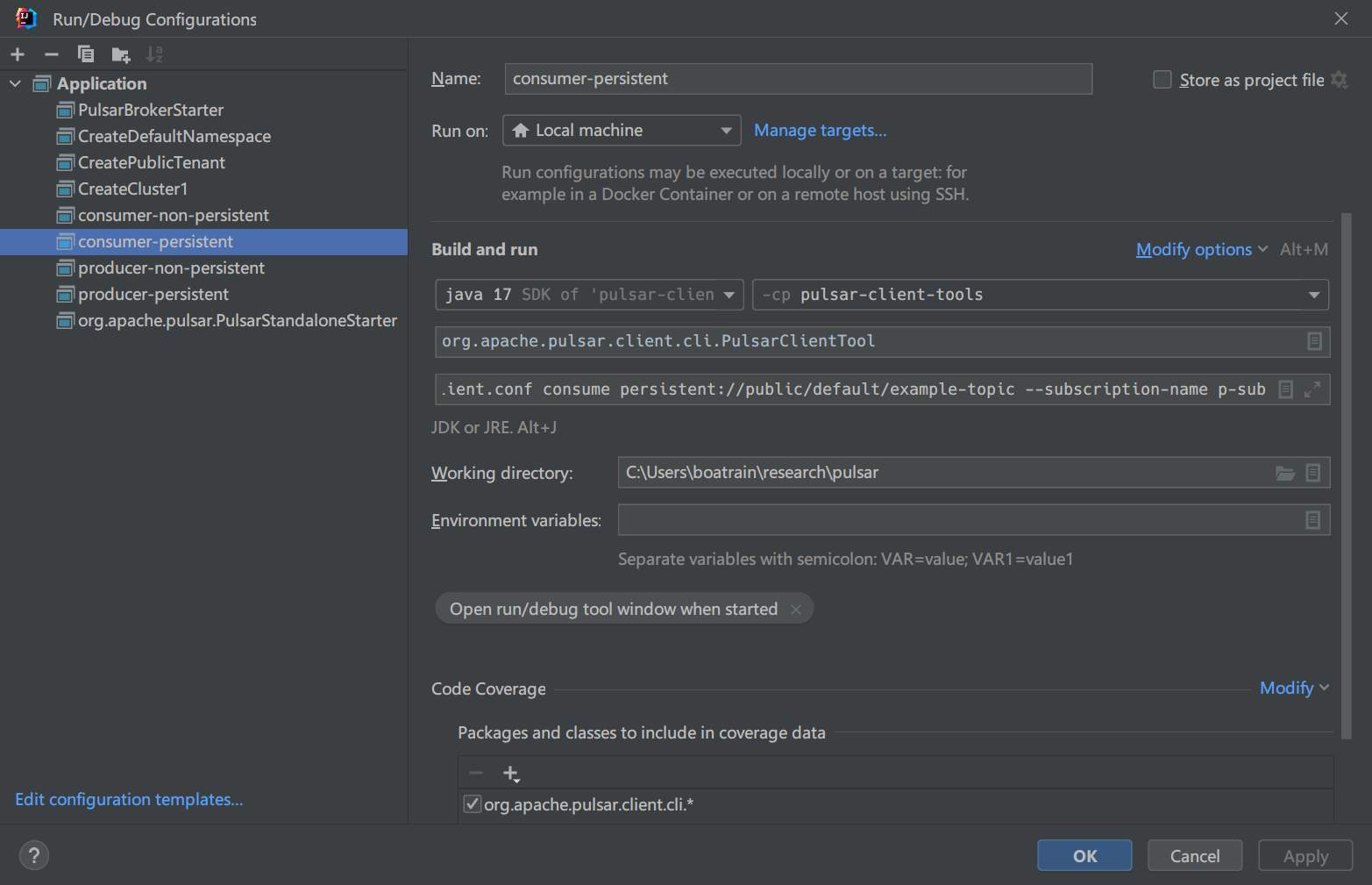Viewport: 1372px width, 885px height.
Task: Expand the program arguments field editor
Action: coord(1312,389)
